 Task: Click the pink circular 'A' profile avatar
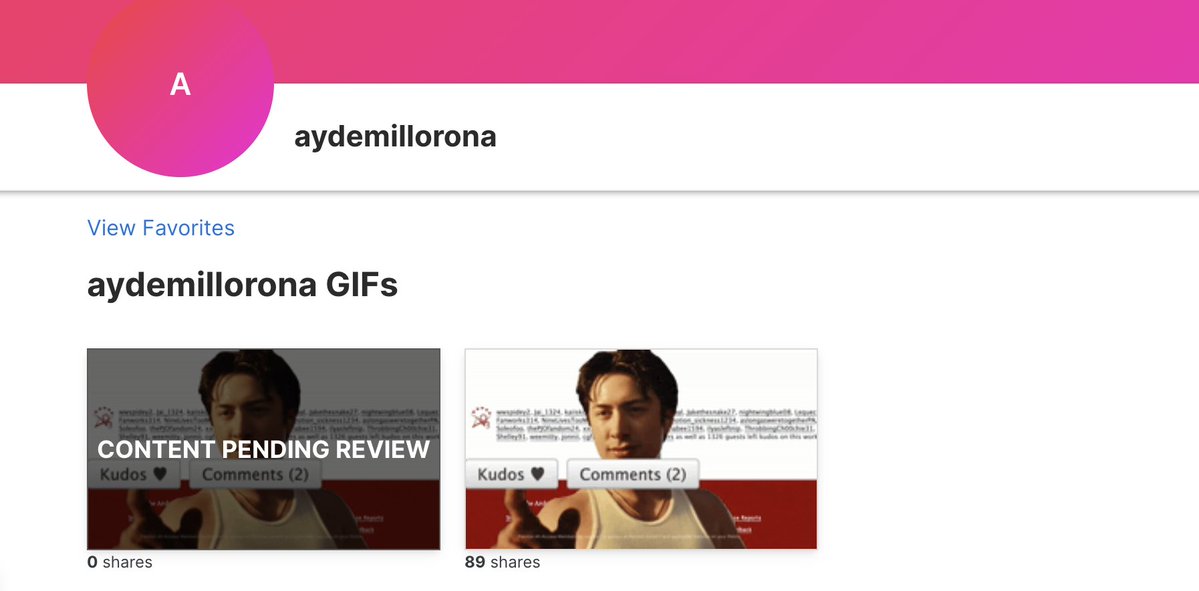tap(180, 84)
